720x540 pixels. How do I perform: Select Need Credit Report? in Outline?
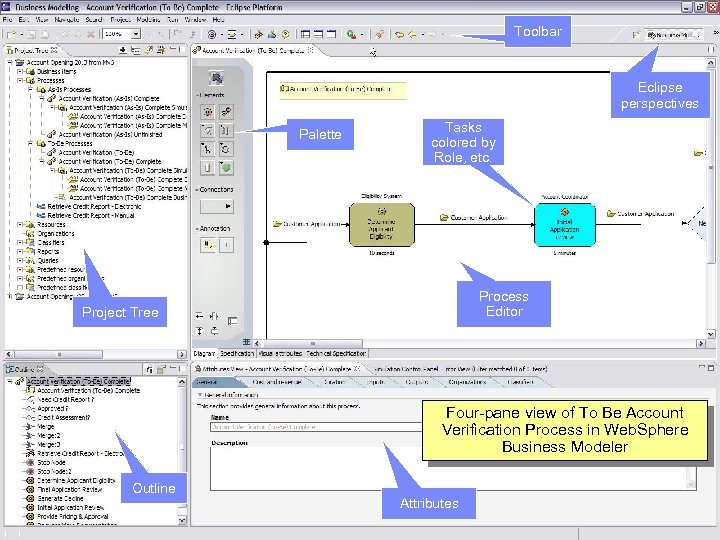click(x=65, y=399)
